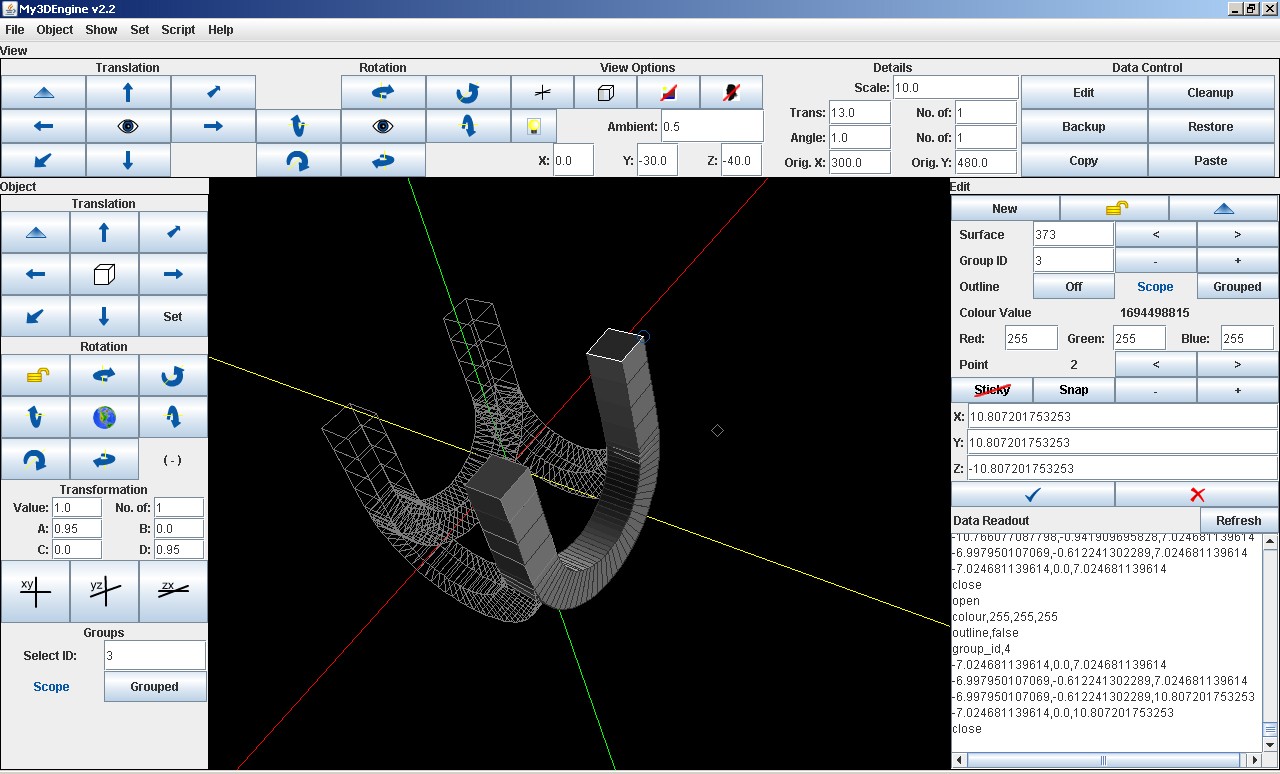
Task: Select the yz plane icon
Action: coord(104,591)
